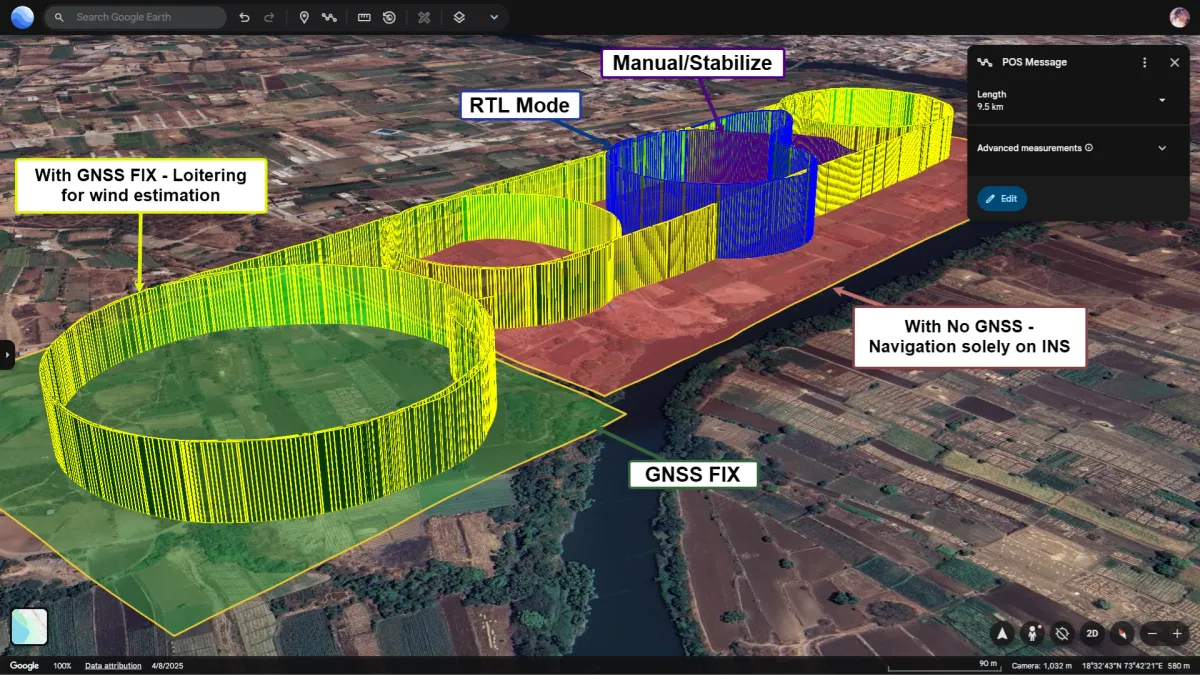Reset heading with the compass icon
Image resolution: width=1200 pixels, height=676 pixels.
point(1122,633)
